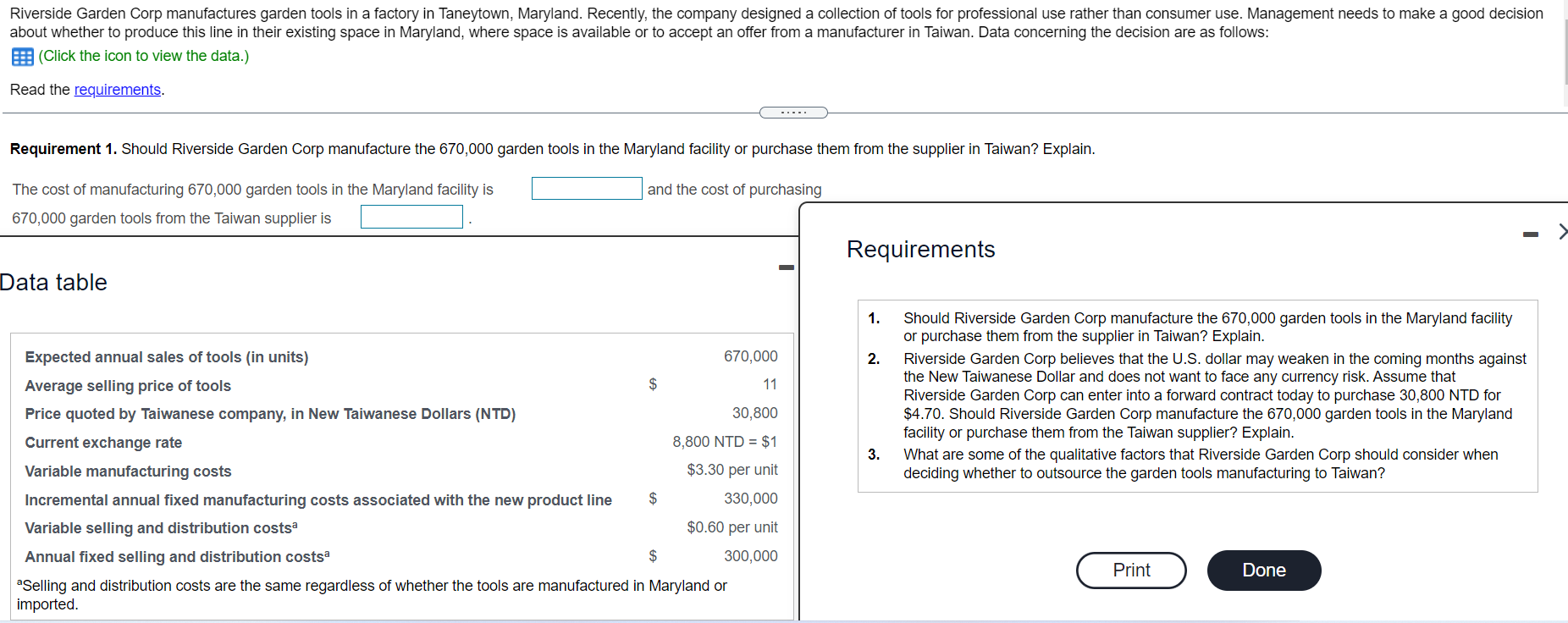1568x623 pixels.
Task: Click the Print button
Action: pyautogui.click(x=1131, y=571)
